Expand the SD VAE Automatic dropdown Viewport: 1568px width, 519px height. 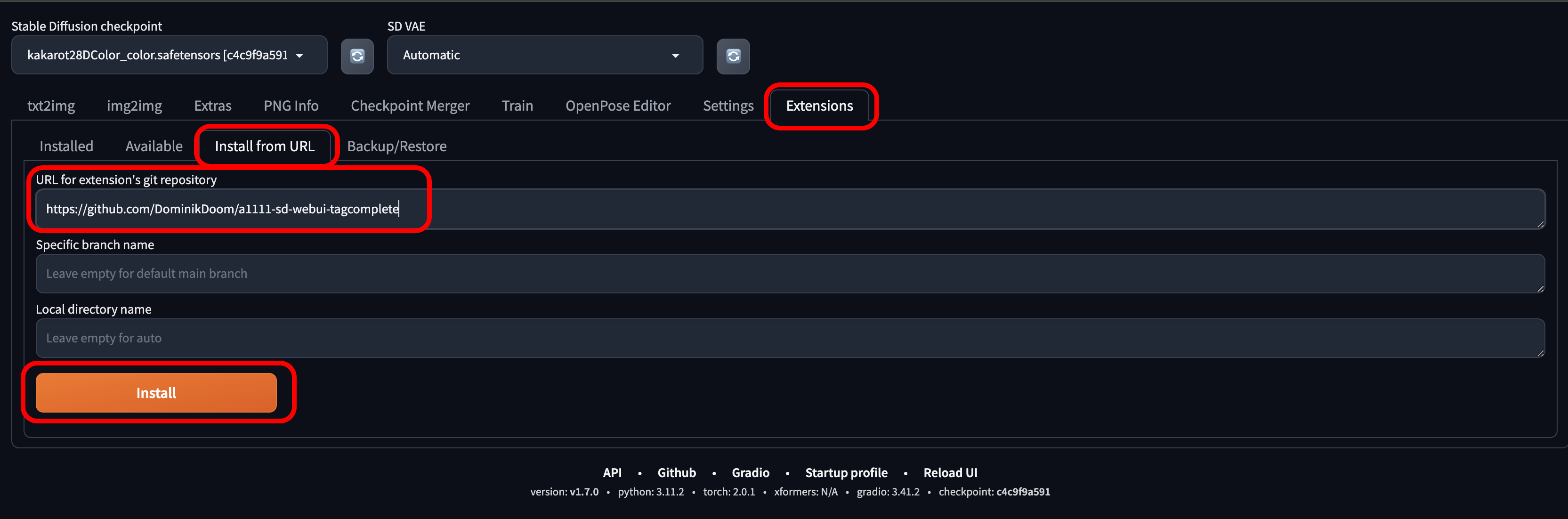click(544, 56)
